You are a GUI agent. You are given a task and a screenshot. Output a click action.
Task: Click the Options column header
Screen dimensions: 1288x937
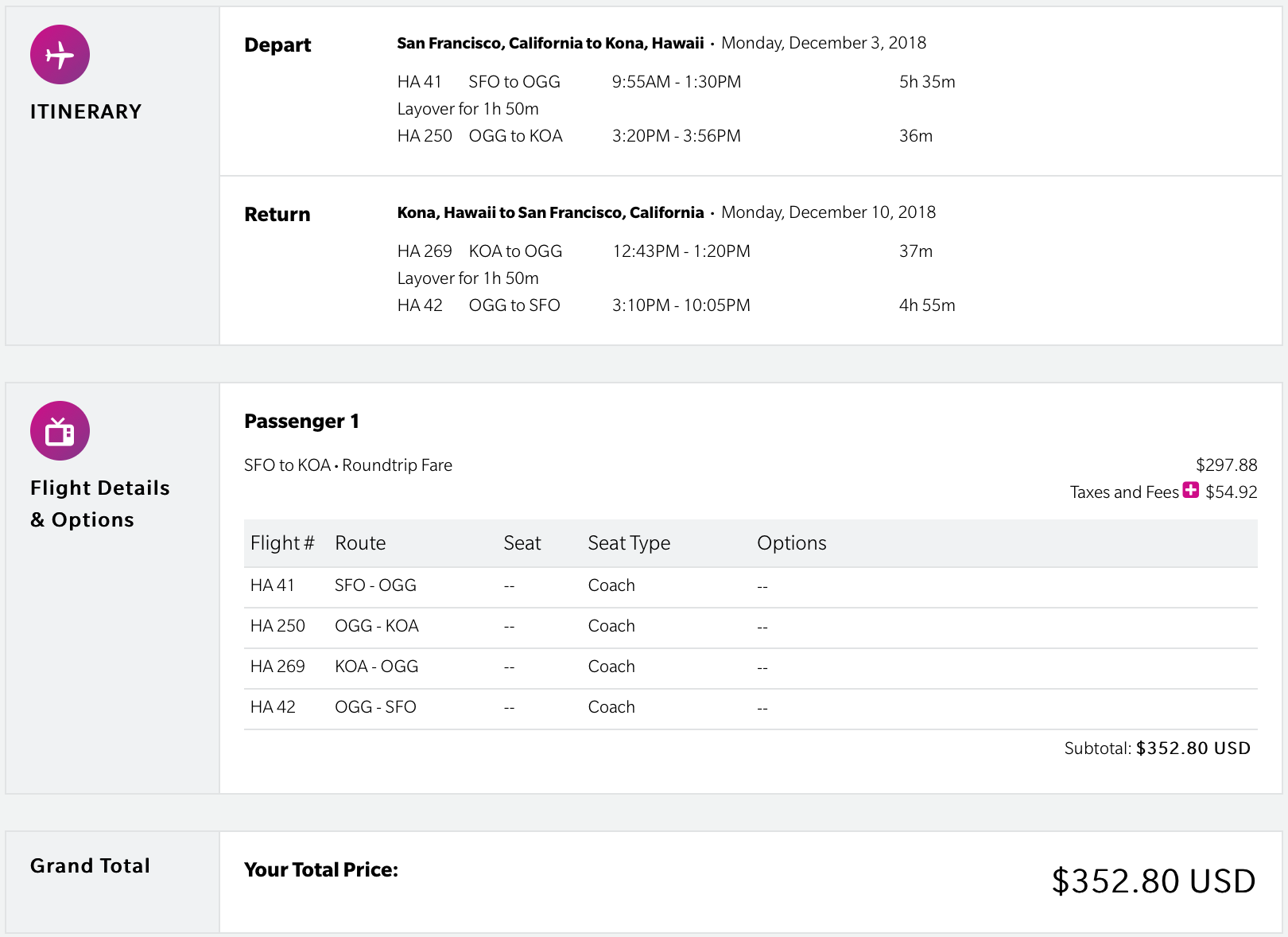pyautogui.click(x=792, y=543)
